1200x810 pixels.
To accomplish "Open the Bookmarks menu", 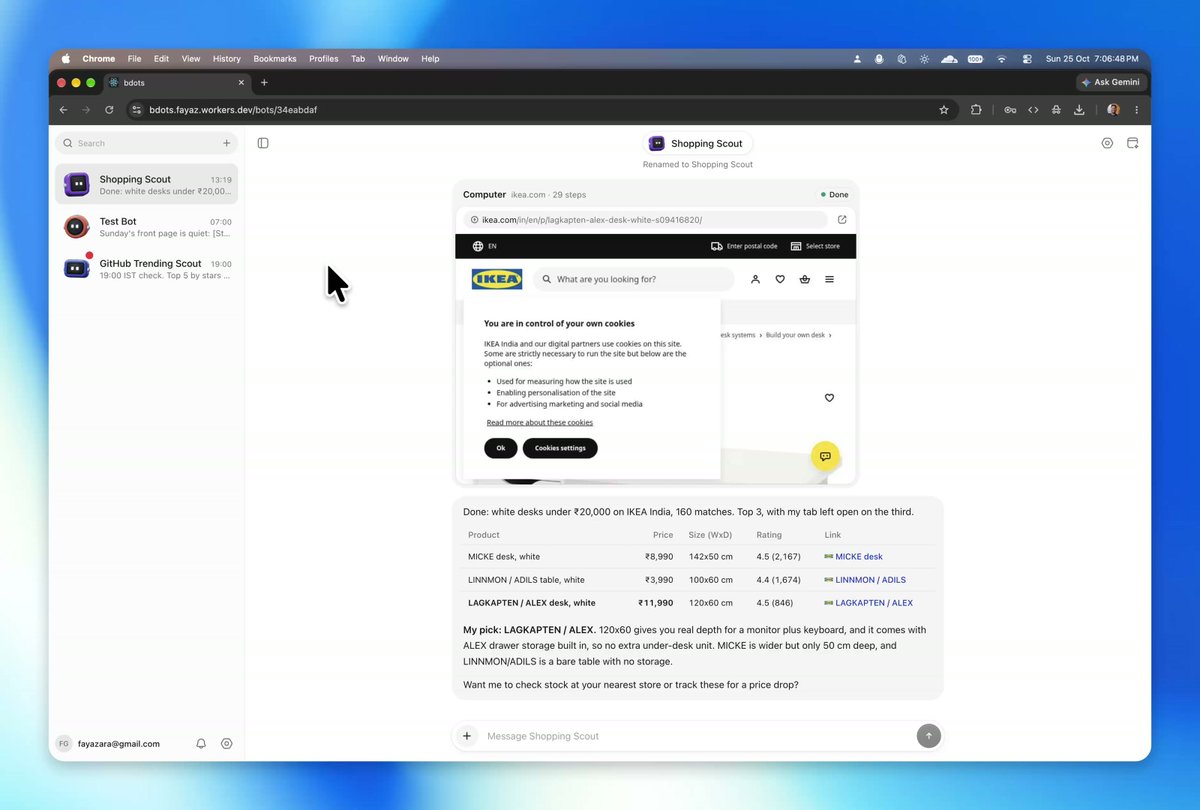I will tap(275, 59).
